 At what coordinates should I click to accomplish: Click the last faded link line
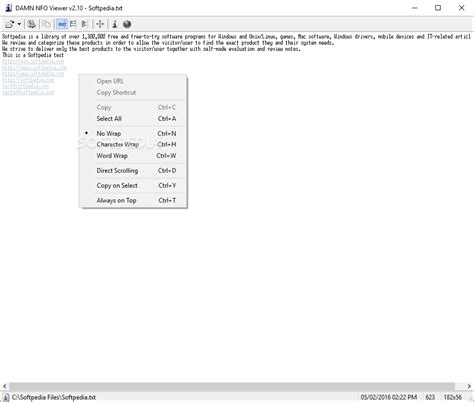[x=28, y=92]
